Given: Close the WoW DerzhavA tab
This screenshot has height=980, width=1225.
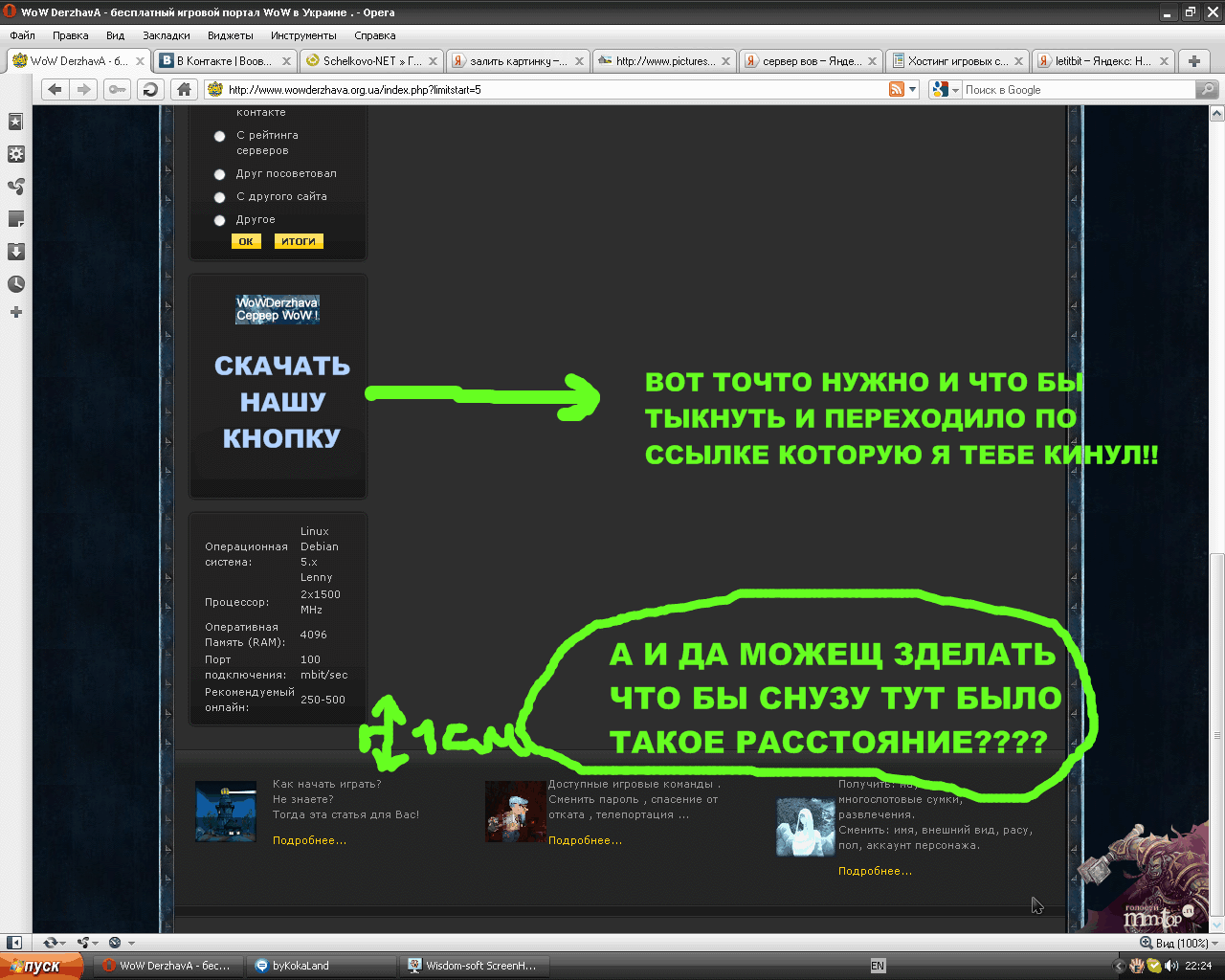Looking at the screenshot, I should point(140,61).
